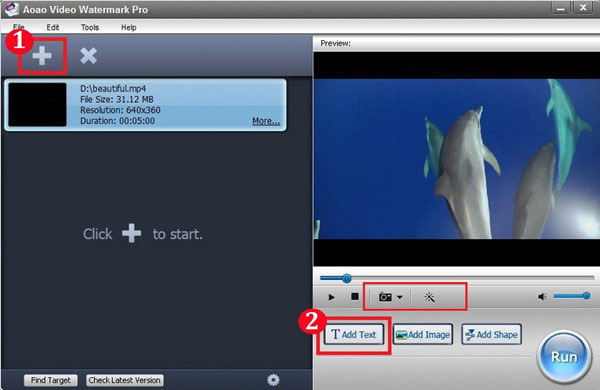
Task: Stop the preview playback
Action: 355,296
